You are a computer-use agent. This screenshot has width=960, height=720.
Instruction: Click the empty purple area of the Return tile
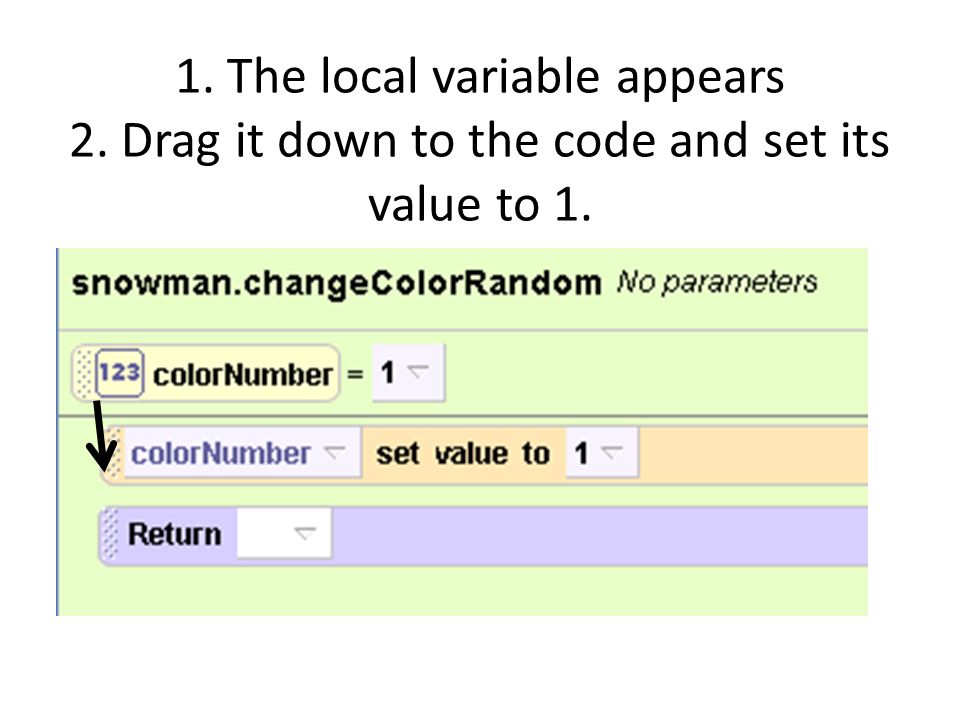[x=600, y=534]
